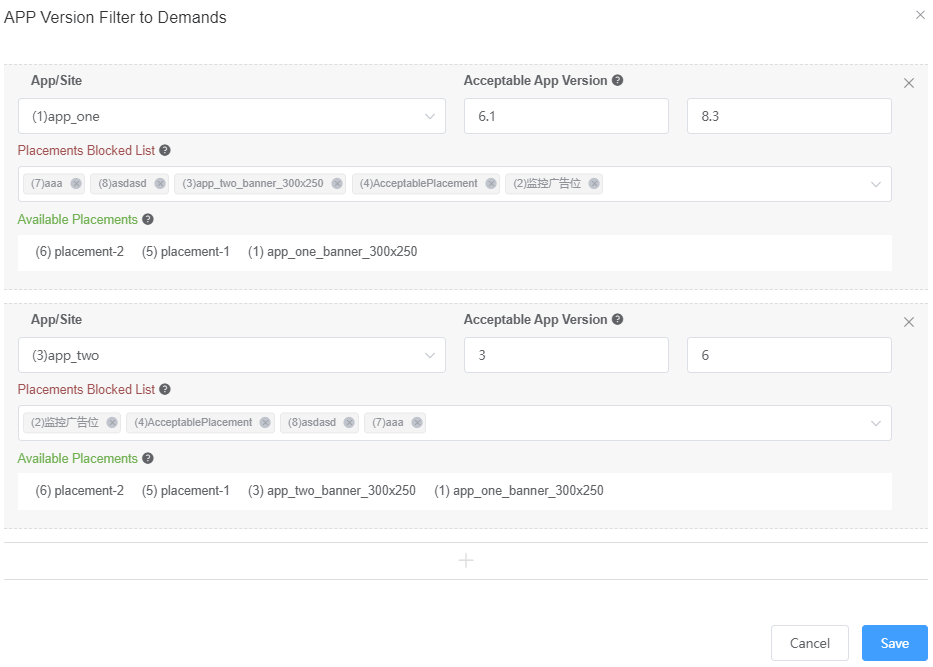Image resolution: width=933 pixels, height=667 pixels.
Task: Remove (2)监控广告位 tag from app_one blocked list
Action: tap(594, 183)
